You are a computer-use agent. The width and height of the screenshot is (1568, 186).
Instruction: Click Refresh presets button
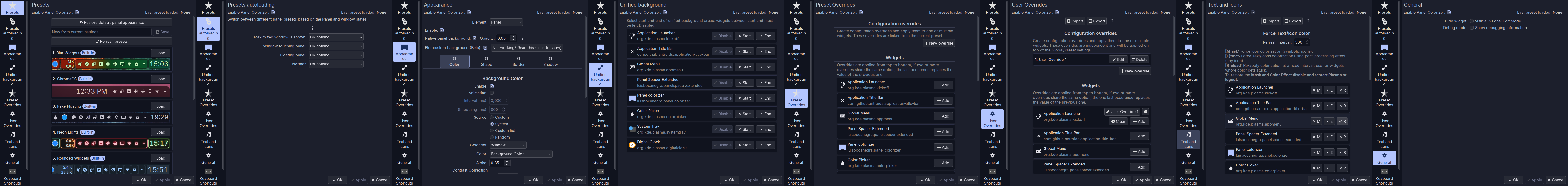click(111, 41)
